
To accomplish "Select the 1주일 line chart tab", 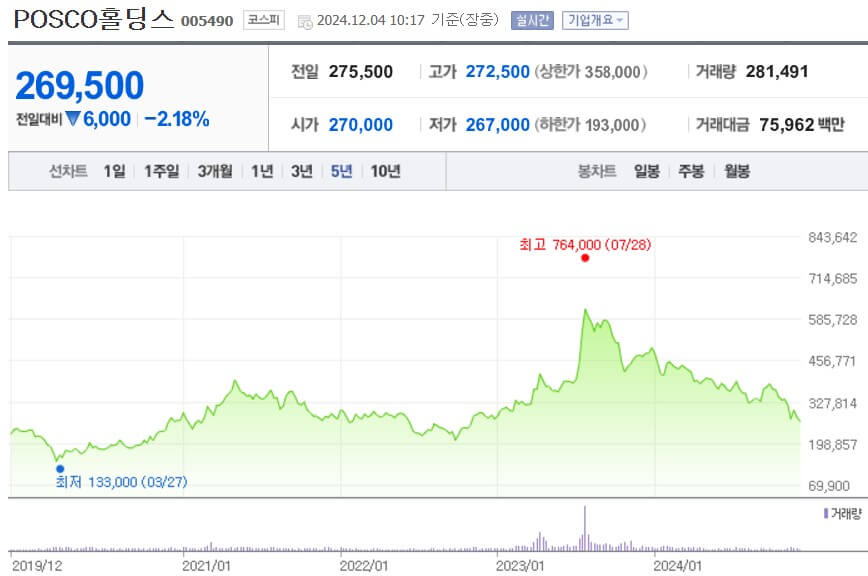I will [x=162, y=171].
